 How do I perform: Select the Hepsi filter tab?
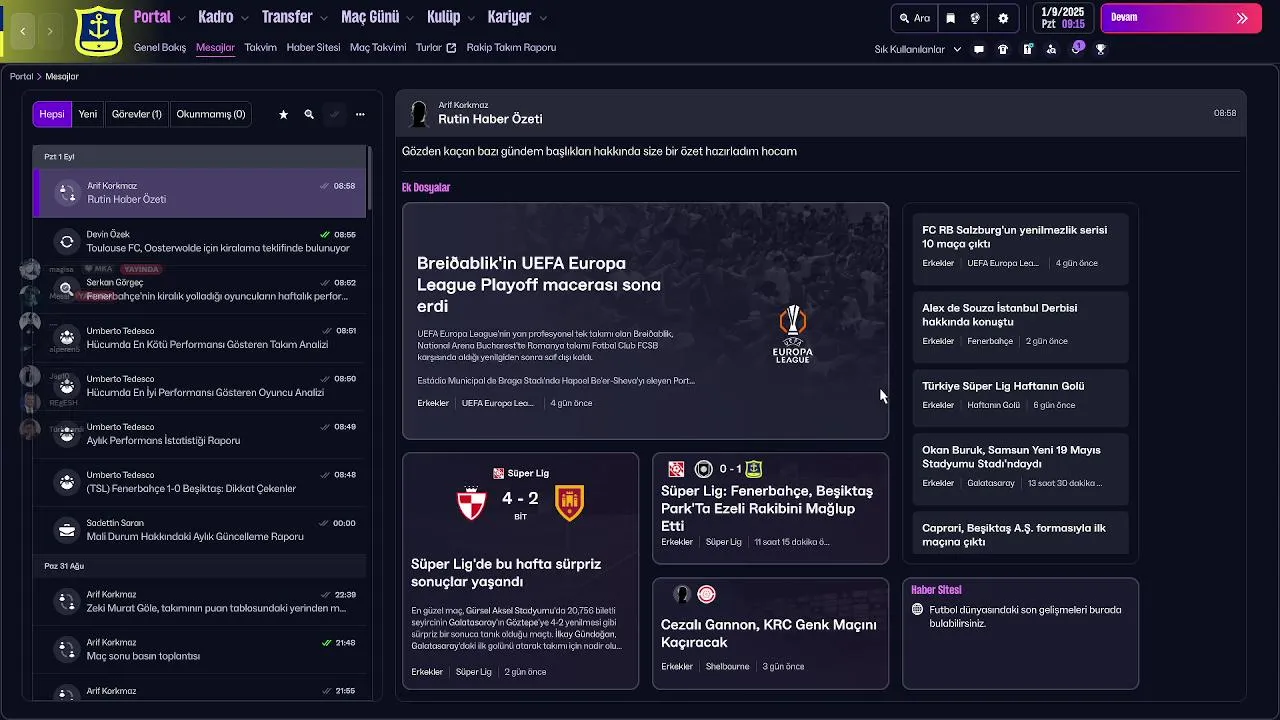[52, 114]
